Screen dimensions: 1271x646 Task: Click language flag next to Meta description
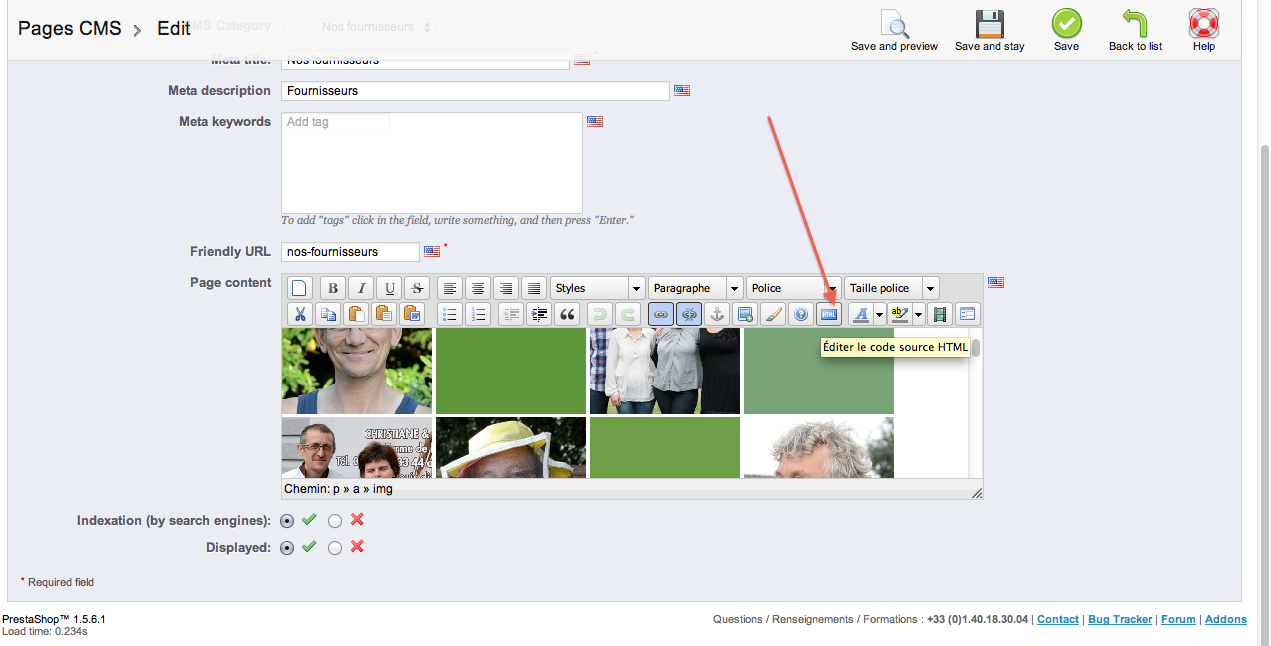click(682, 91)
